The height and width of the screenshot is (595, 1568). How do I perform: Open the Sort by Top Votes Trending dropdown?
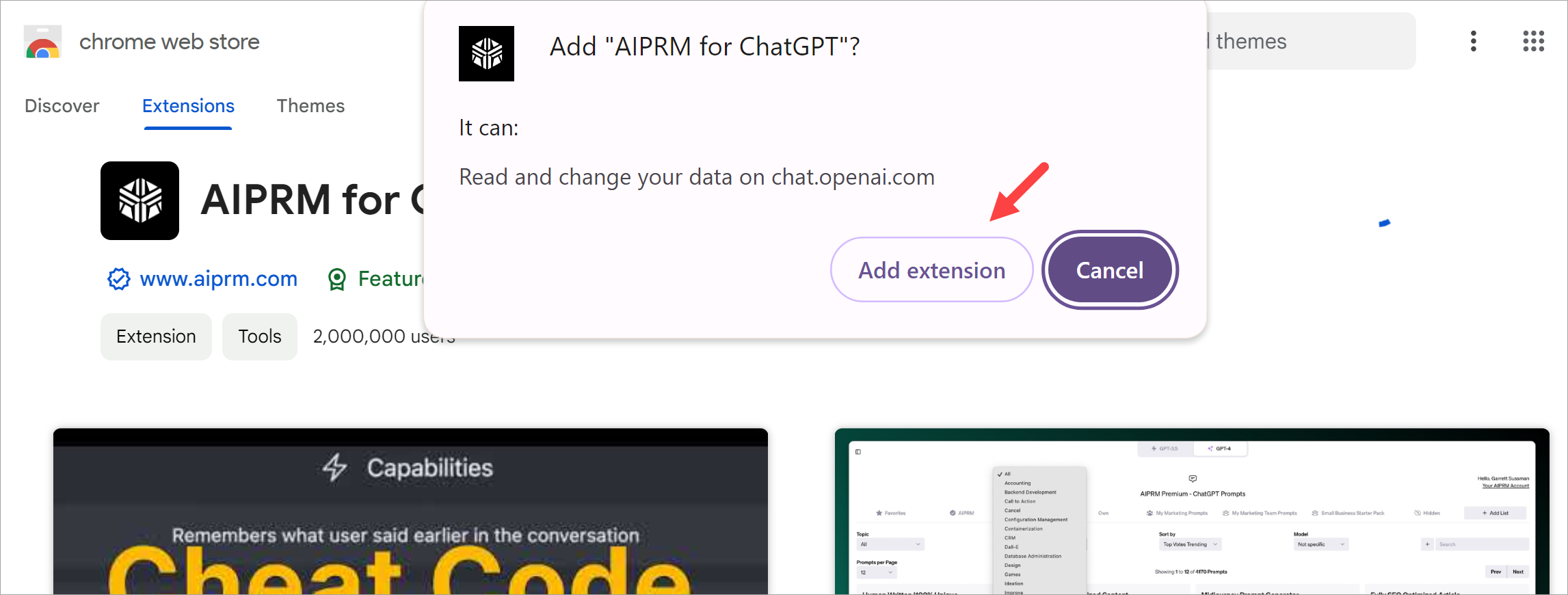(x=1190, y=544)
